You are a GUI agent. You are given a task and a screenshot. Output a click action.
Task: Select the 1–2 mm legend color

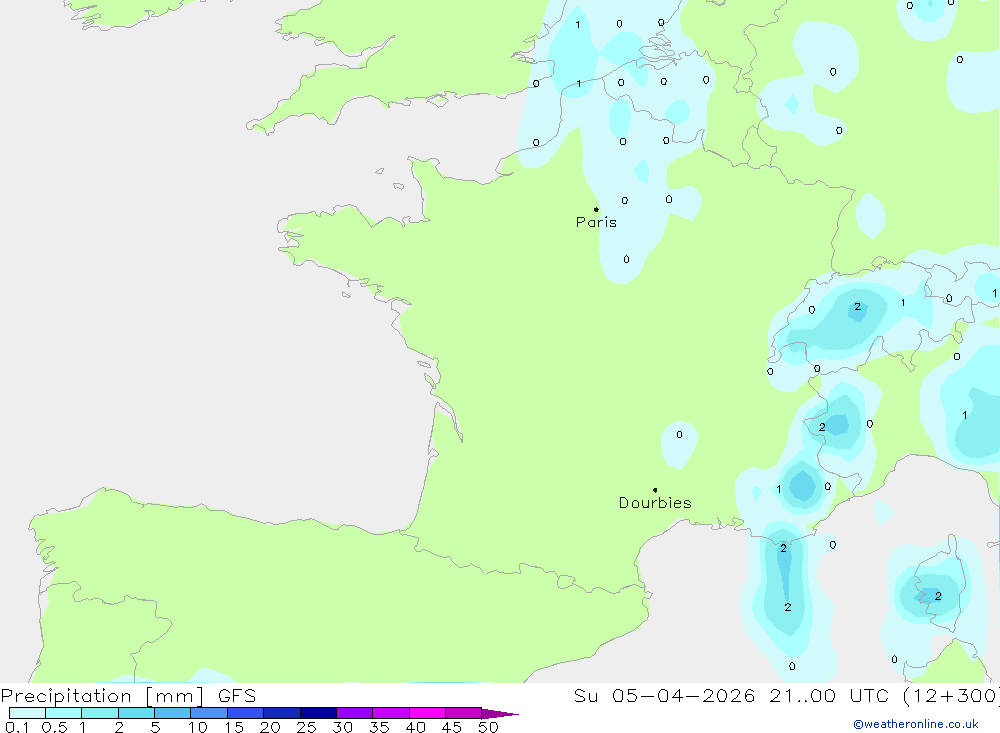[100, 713]
